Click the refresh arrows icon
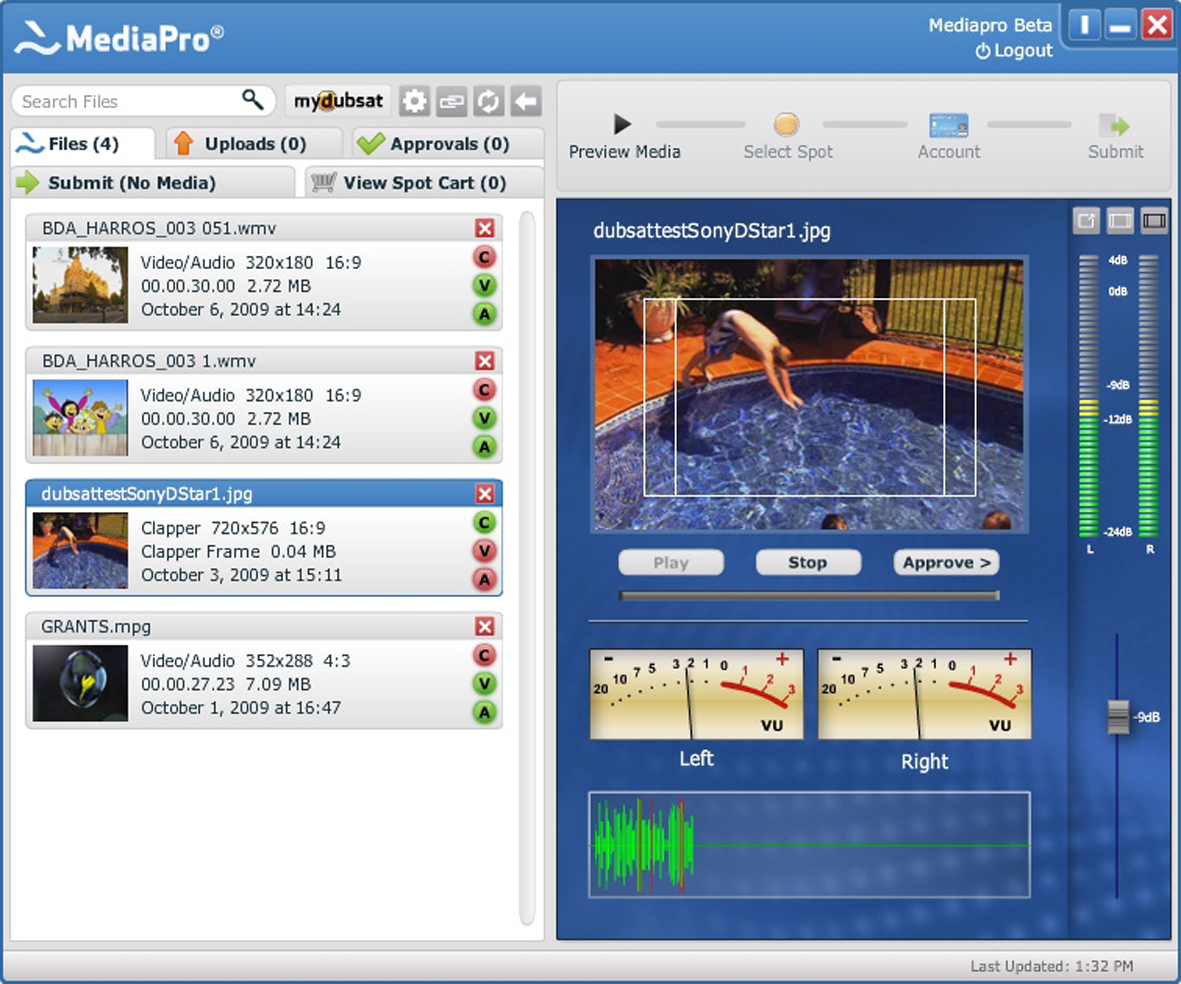The image size is (1181, 984). pyautogui.click(x=488, y=101)
